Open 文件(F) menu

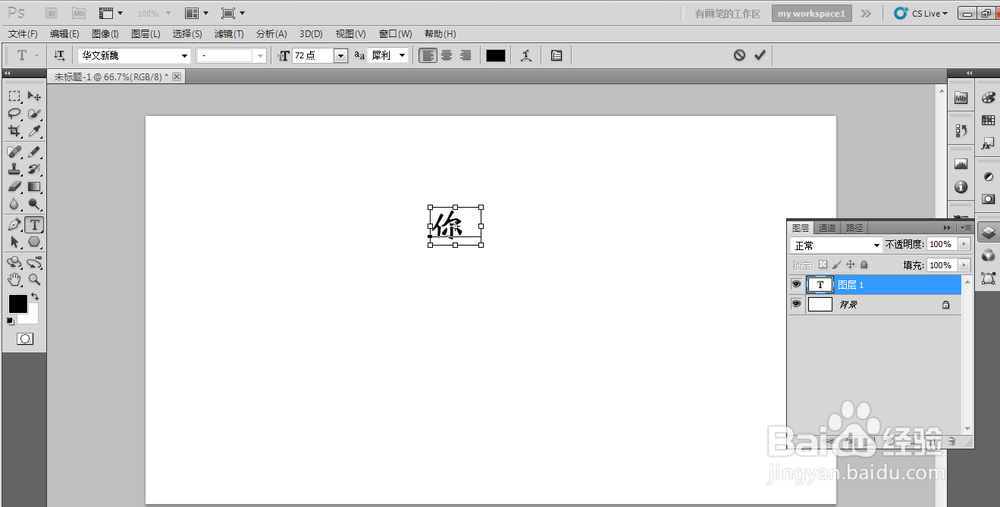click(23, 34)
